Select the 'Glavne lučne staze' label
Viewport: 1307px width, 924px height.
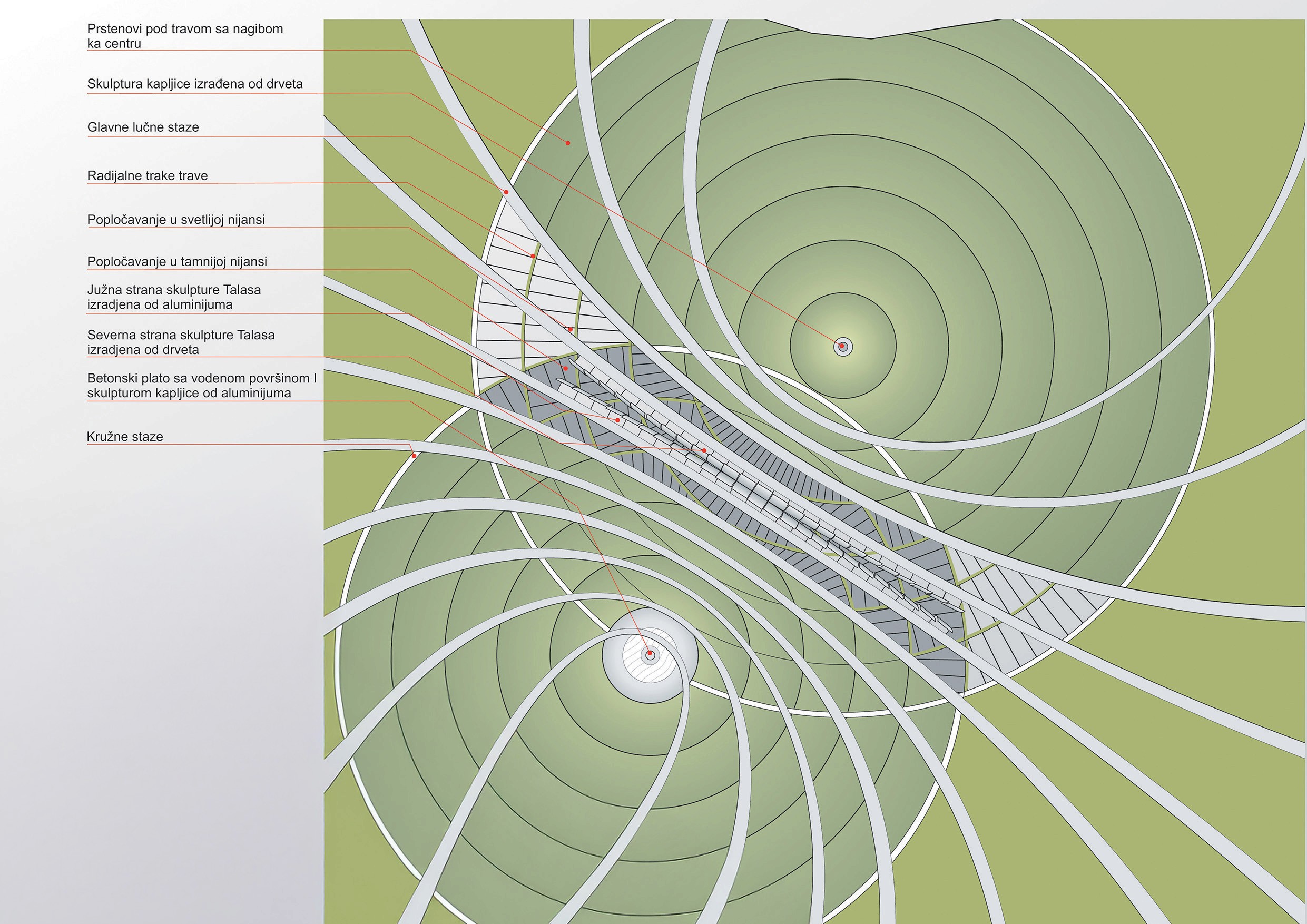pos(143,127)
